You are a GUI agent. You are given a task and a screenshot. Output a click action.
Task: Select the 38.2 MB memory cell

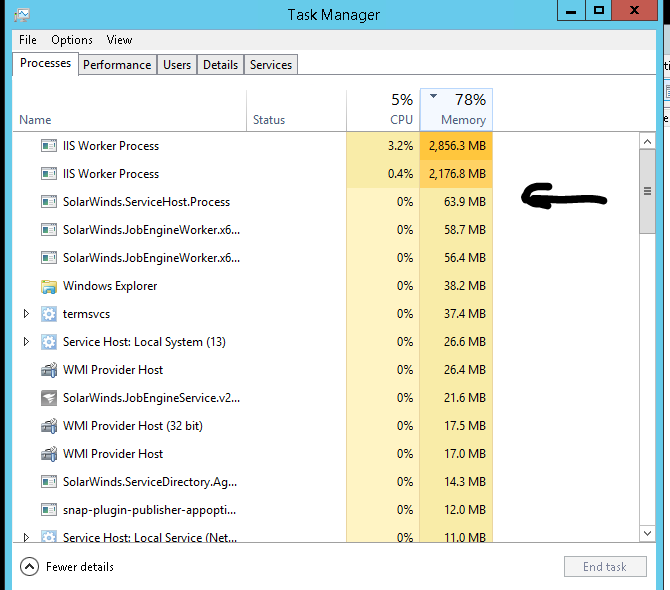coord(456,286)
